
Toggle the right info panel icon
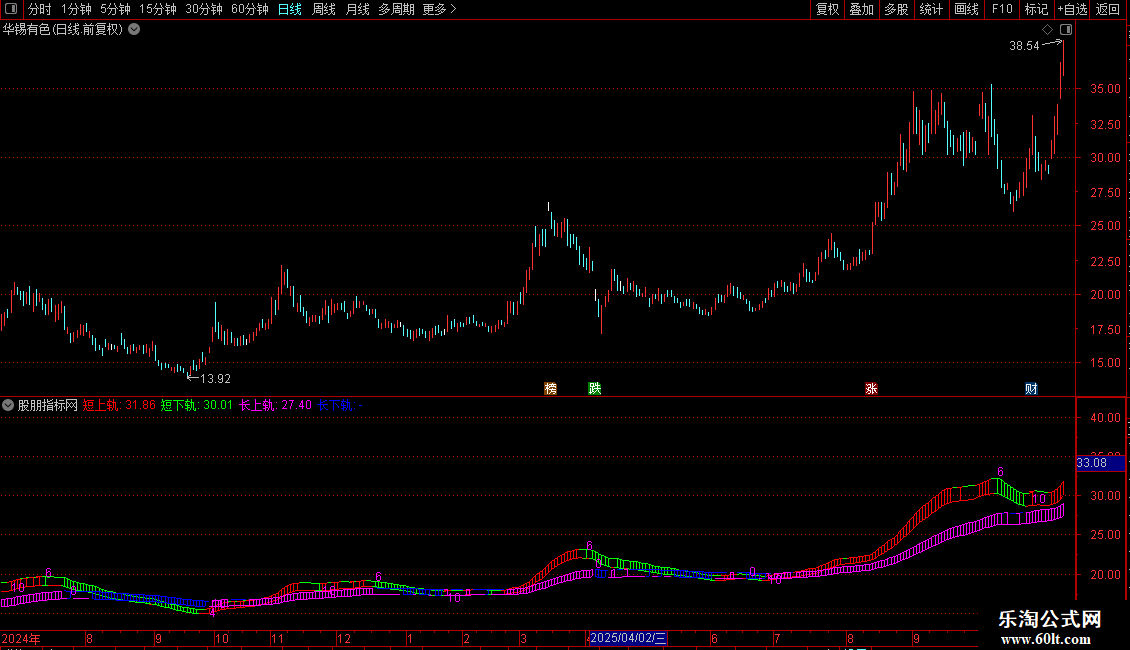1066,30
